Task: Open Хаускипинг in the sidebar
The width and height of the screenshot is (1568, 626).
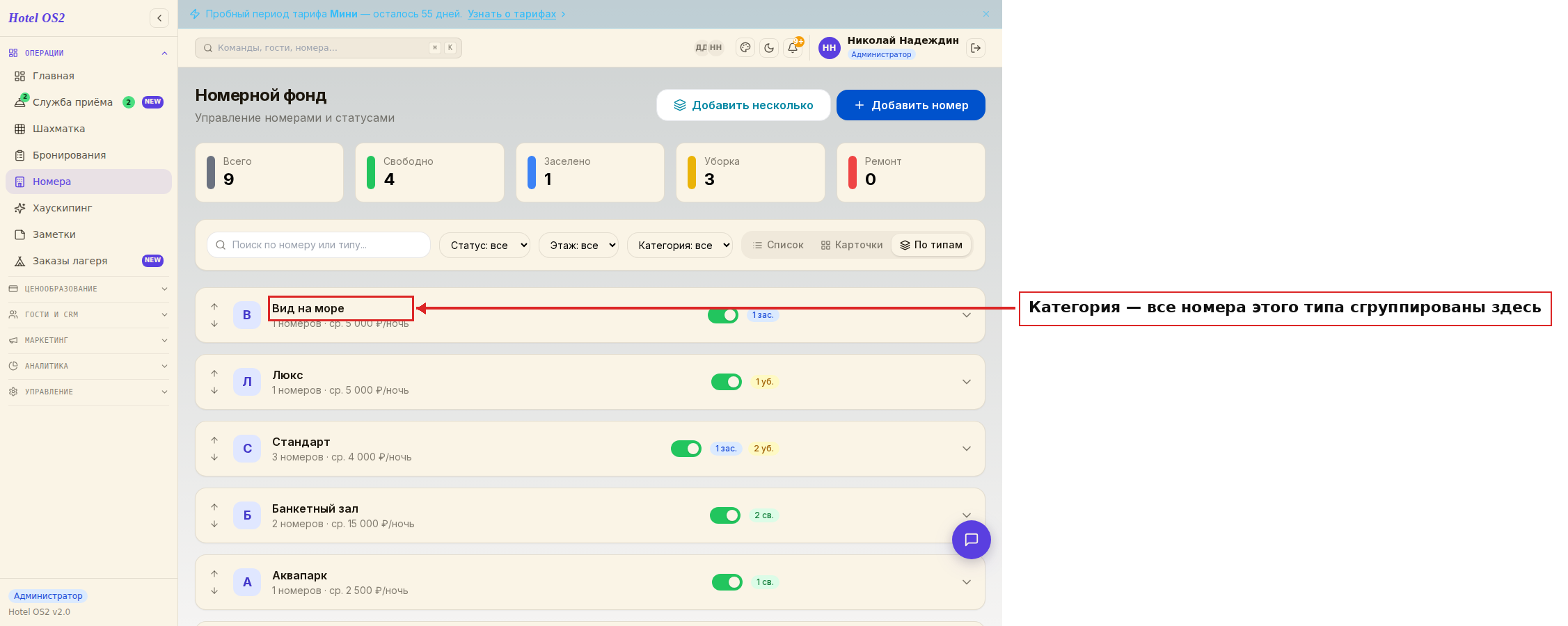Action: coord(88,208)
